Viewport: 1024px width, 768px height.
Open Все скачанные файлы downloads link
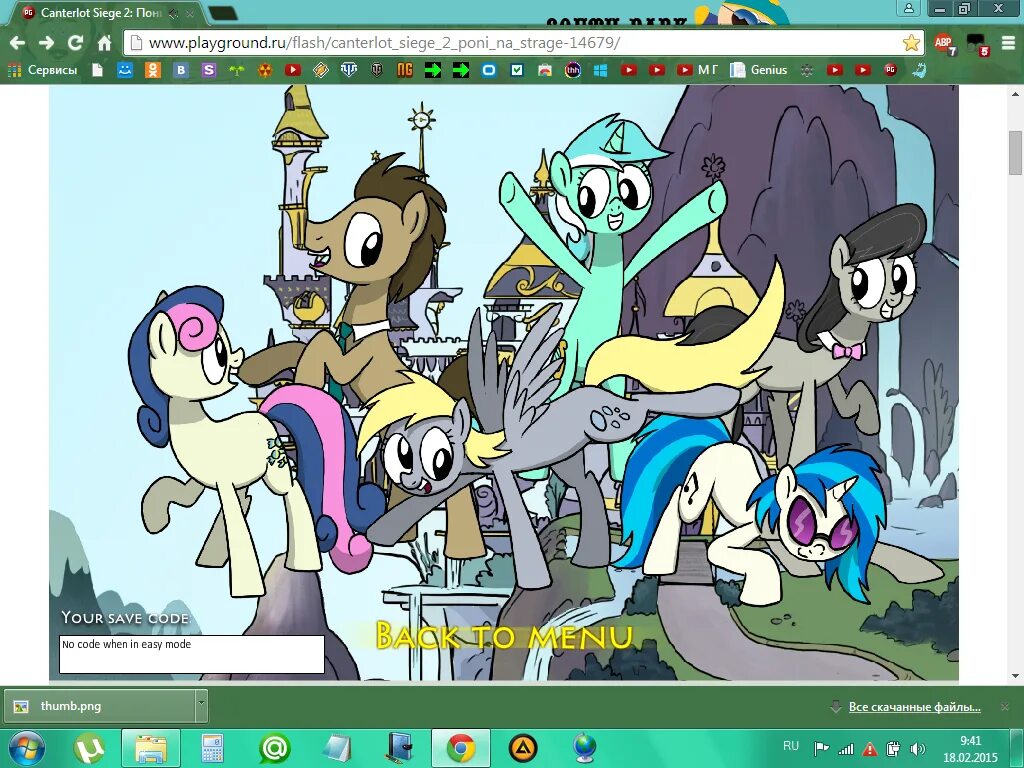[x=914, y=707]
